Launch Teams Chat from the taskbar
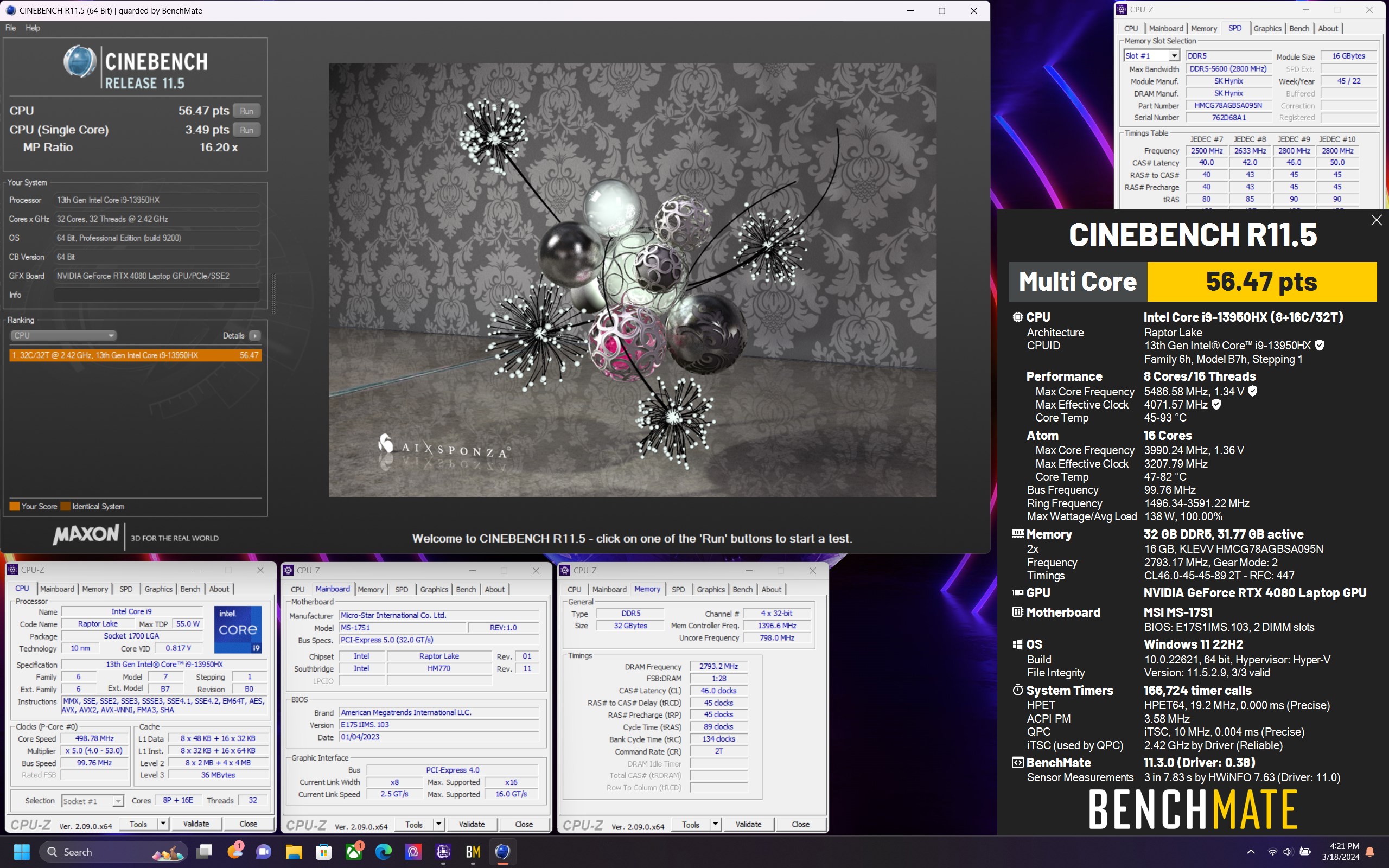 (x=264, y=852)
